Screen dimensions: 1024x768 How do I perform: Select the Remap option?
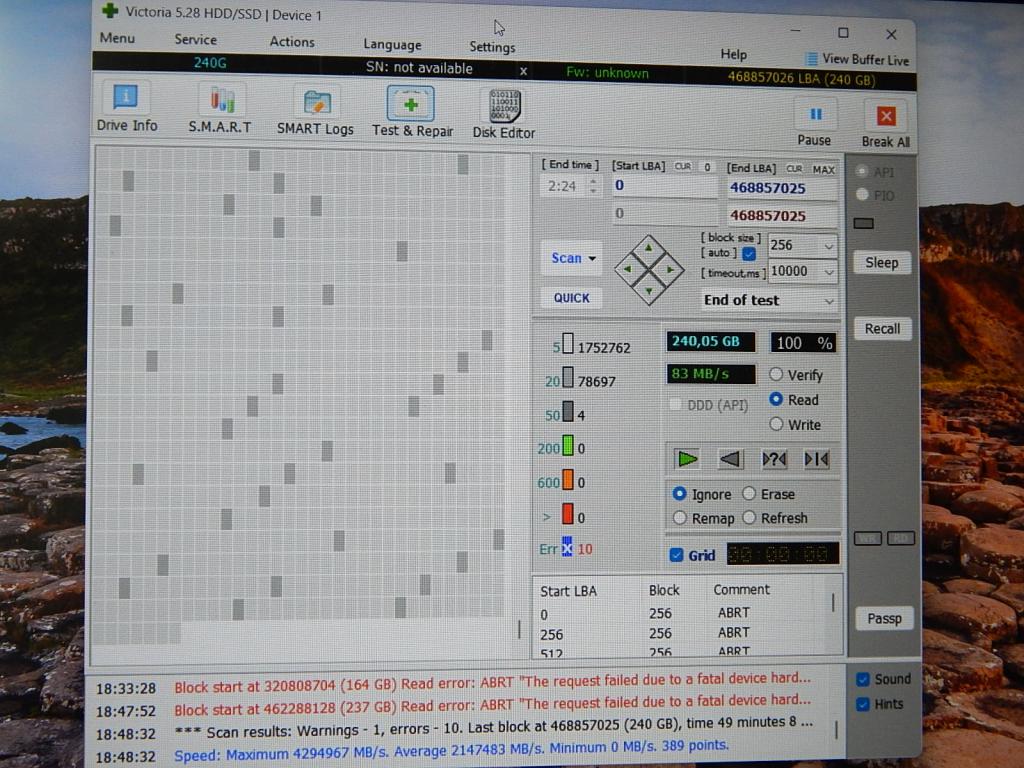point(679,518)
